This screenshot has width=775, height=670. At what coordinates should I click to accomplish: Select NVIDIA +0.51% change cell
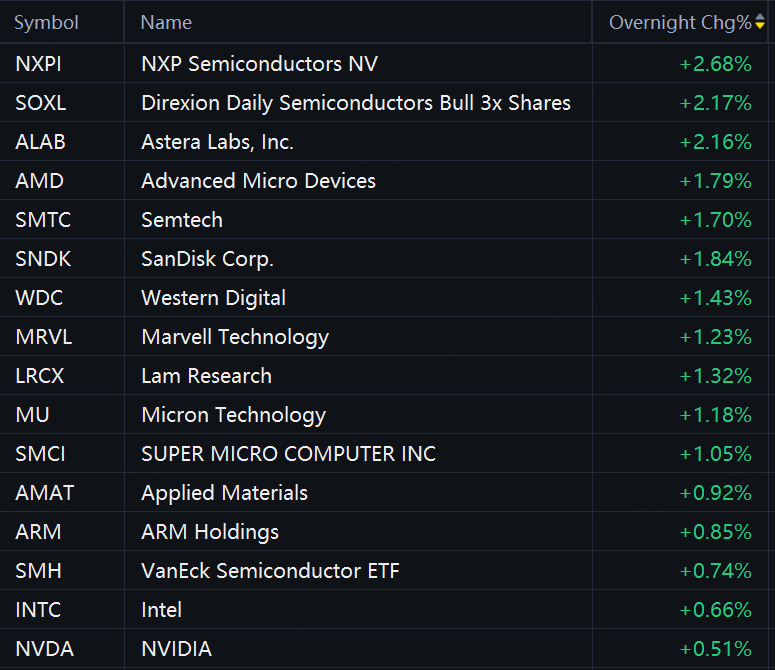coord(715,649)
